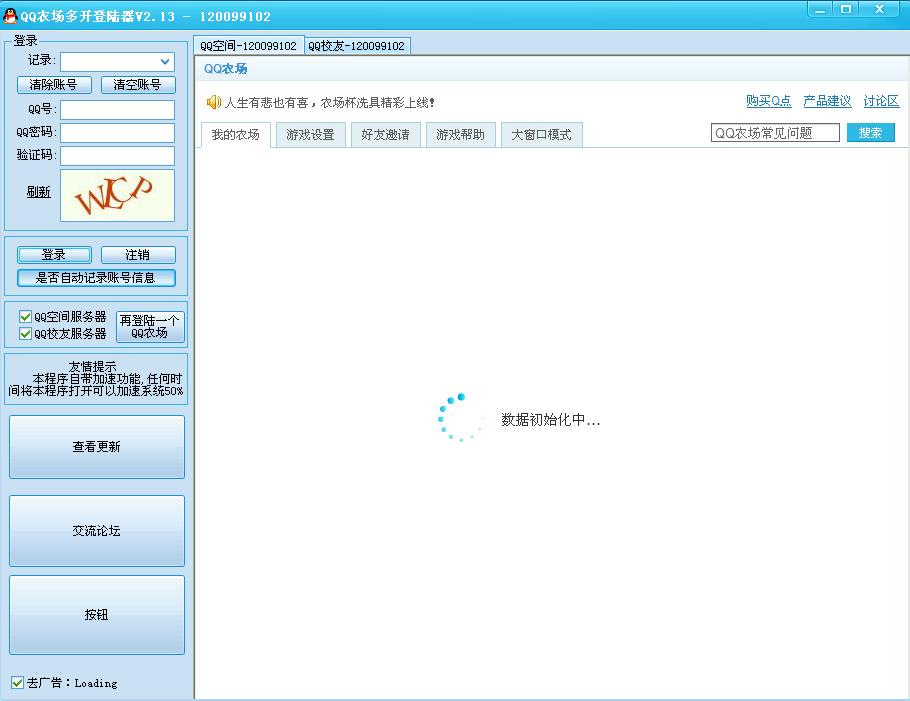Click the loading spinner in the center

[460, 418]
